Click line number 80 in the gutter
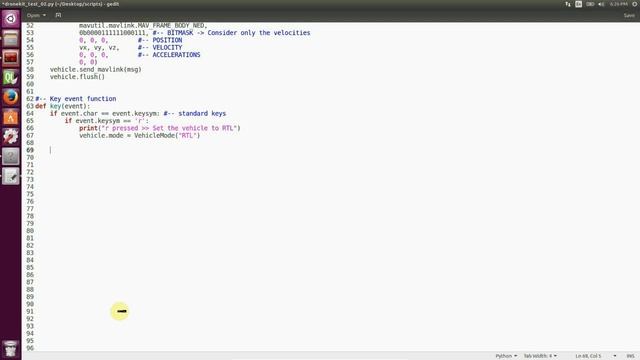 pyautogui.click(x=30, y=231)
